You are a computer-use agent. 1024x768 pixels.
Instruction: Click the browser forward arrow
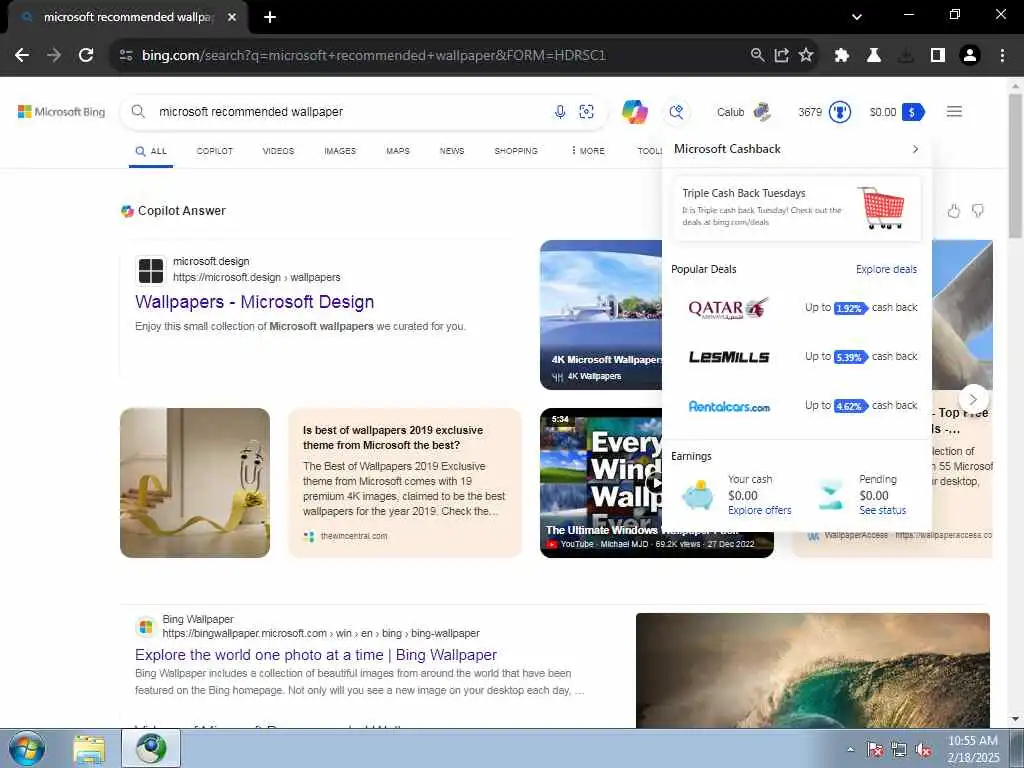tap(54, 56)
